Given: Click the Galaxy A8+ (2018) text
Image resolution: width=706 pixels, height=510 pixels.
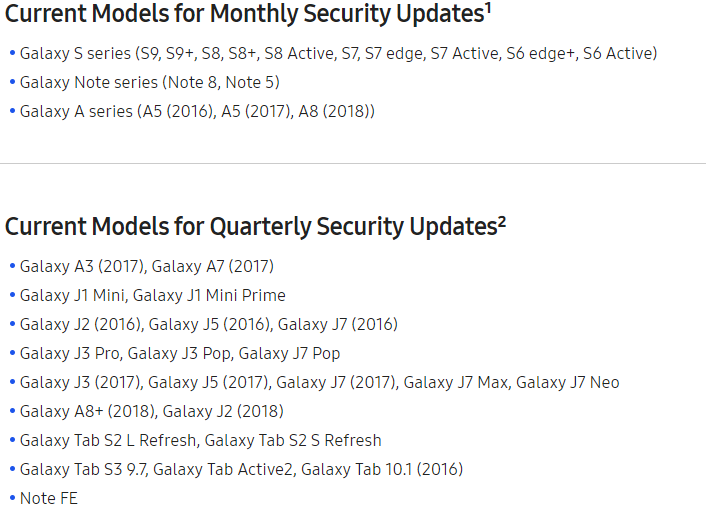Looking at the screenshot, I should [87, 411].
